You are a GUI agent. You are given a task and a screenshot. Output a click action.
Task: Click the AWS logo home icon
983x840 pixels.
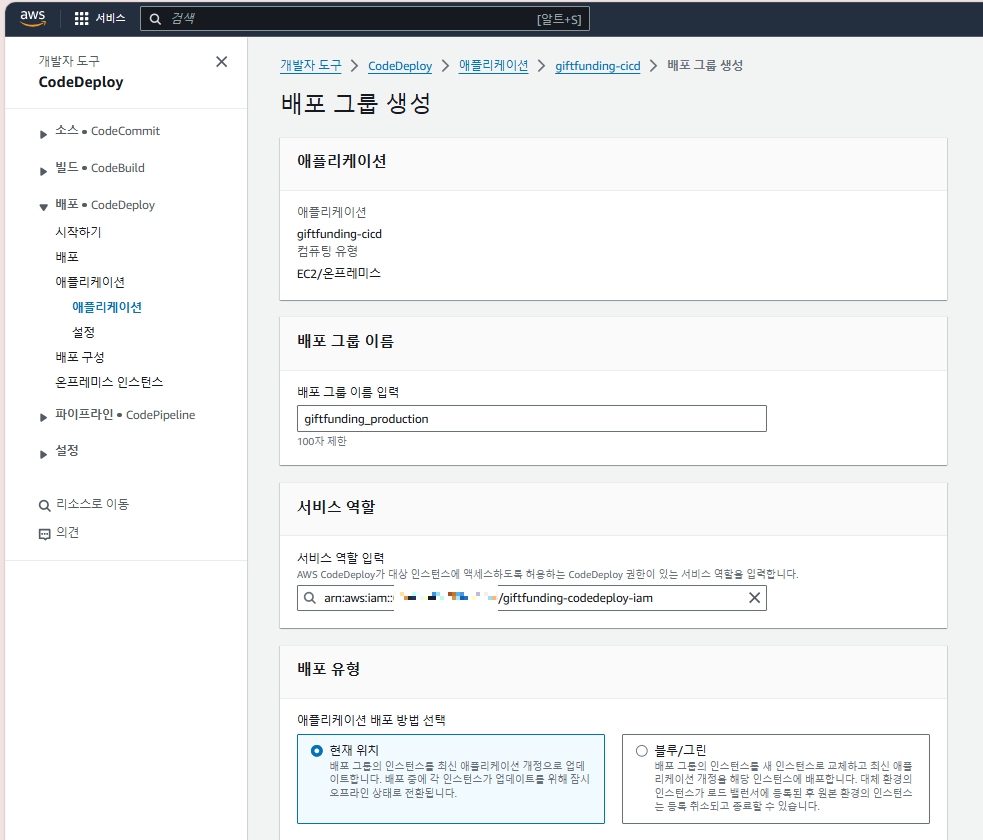[x=33, y=18]
